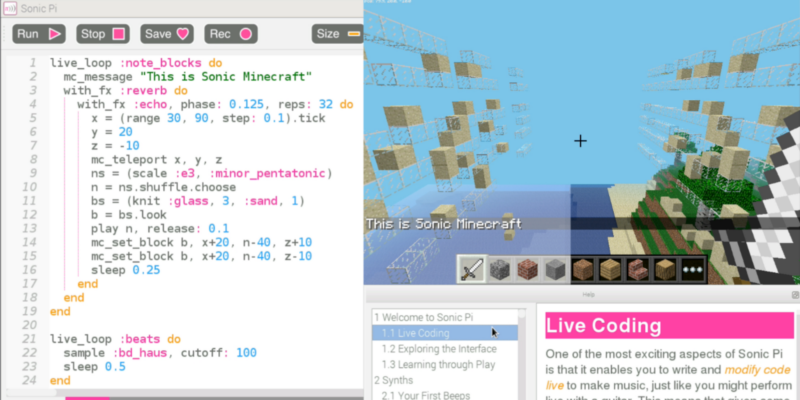
Task: Click Minecraft chat message 'This is Sonic Minecraft'
Action: (443, 224)
